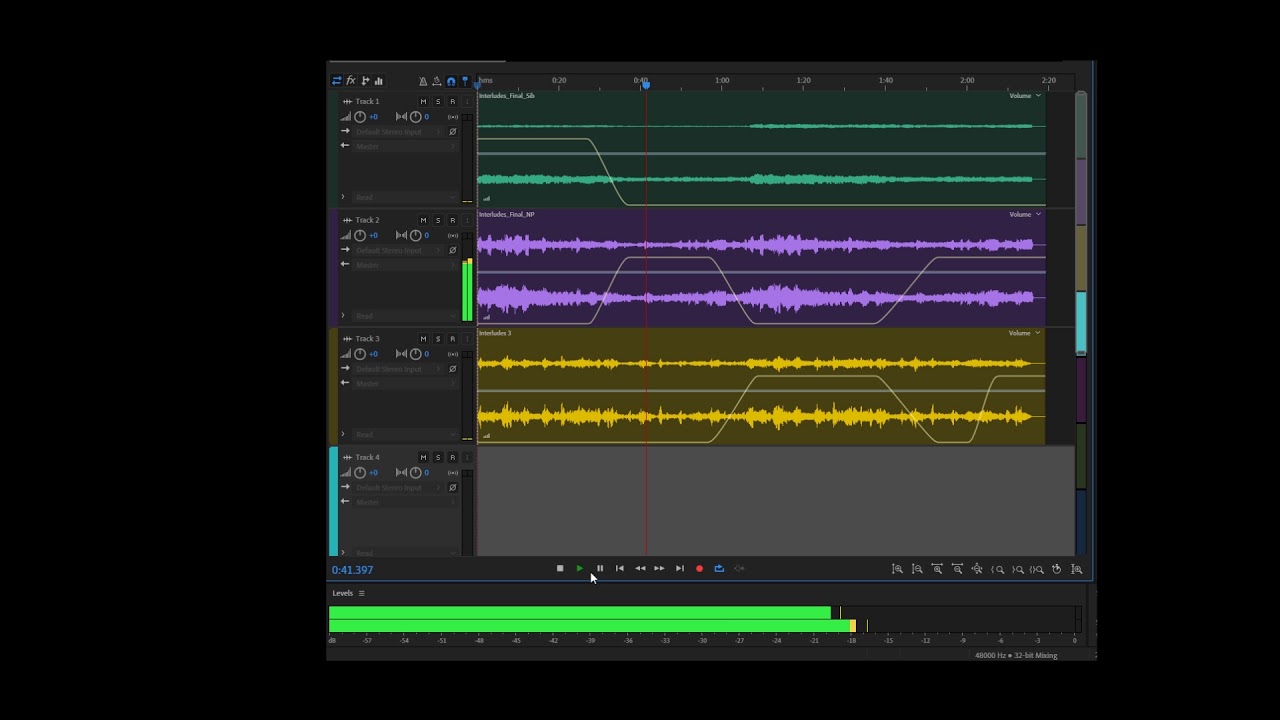Open Track 3 Master output dropdown
The height and width of the screenshot is (720, 1280).
pyautogui.click(x=405, y=383)
